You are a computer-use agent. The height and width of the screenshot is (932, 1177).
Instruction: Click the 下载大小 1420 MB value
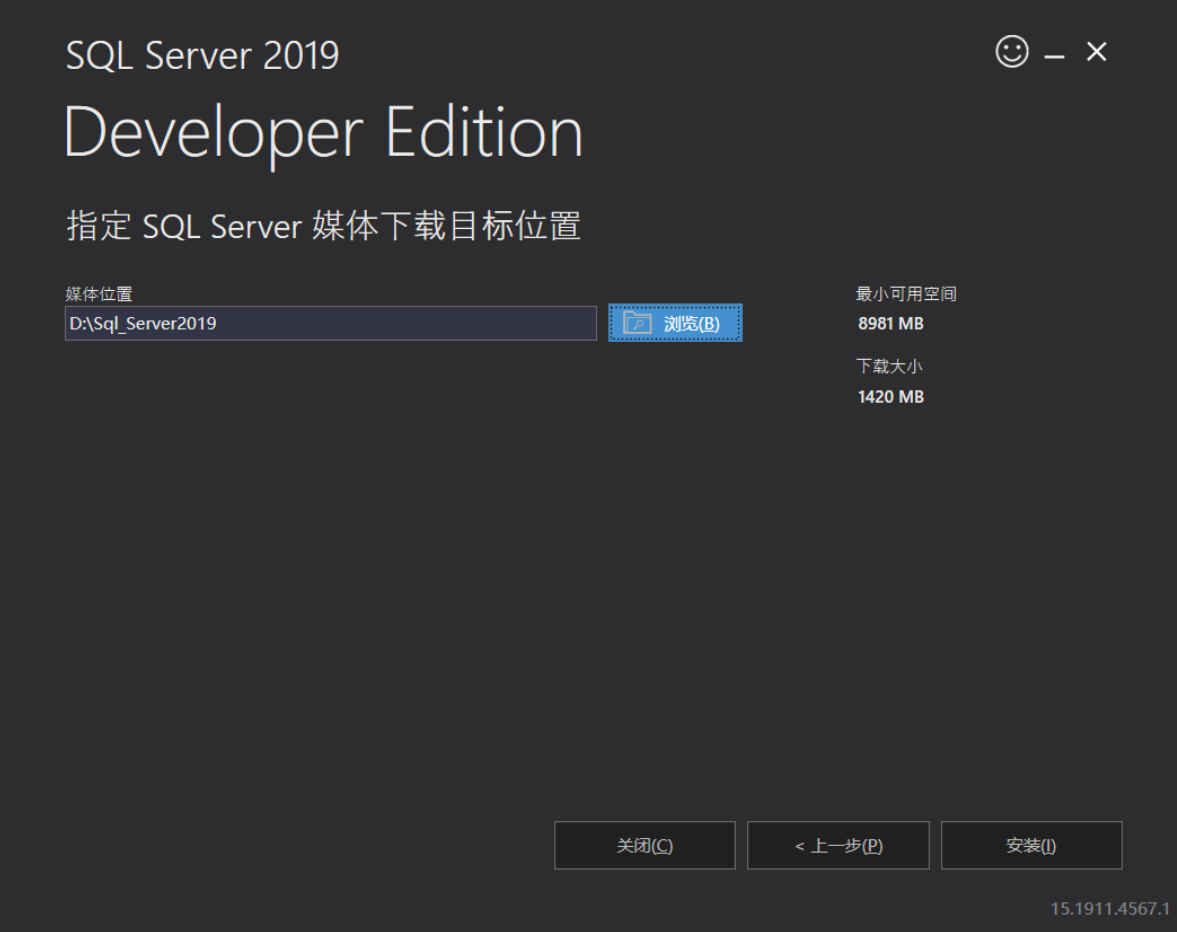point(890,396)
